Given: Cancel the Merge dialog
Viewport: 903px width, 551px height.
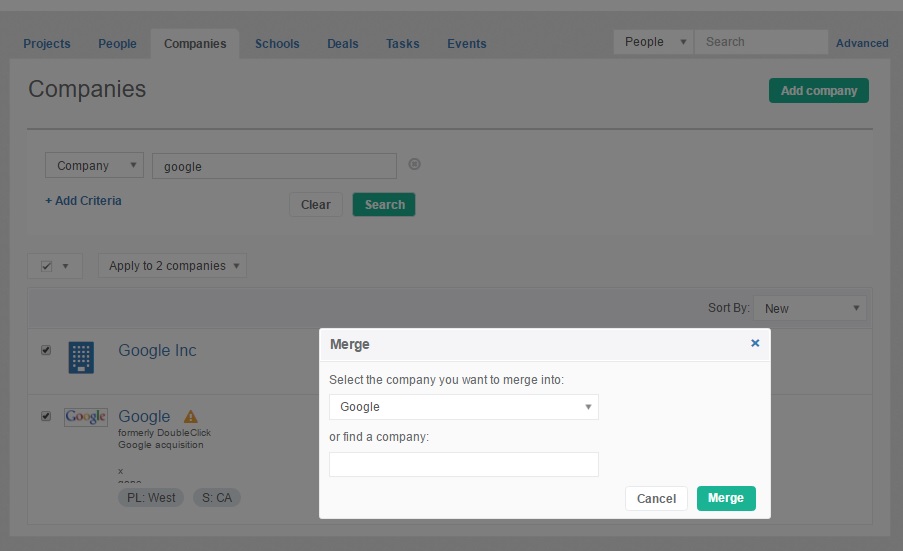Looking at the screenshot, I should [656, 498].
